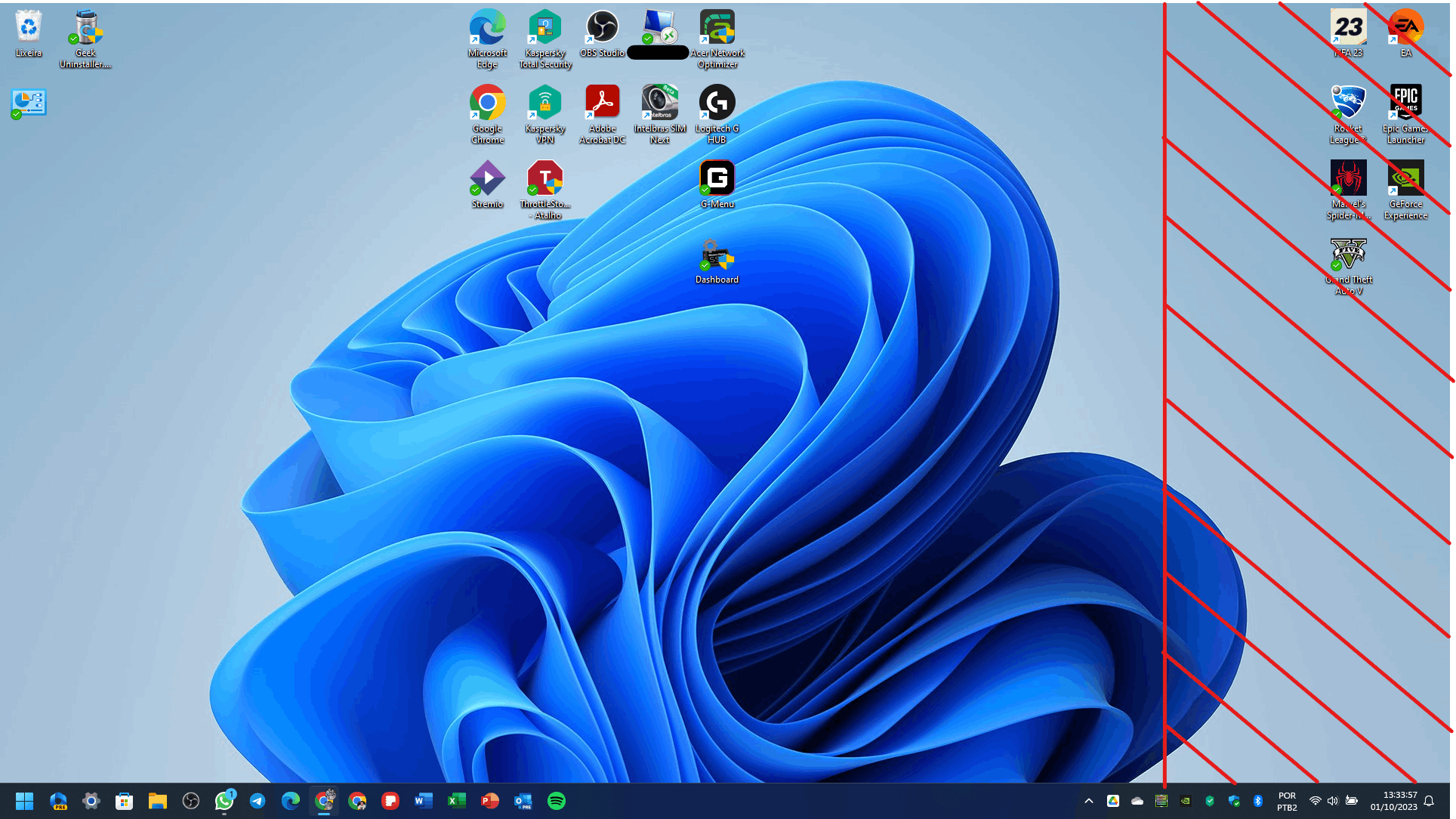The height and width of the screenshot is (819, 1456).
Task: Click the G-Menu desktop icon
Action: tap(717, 185)
